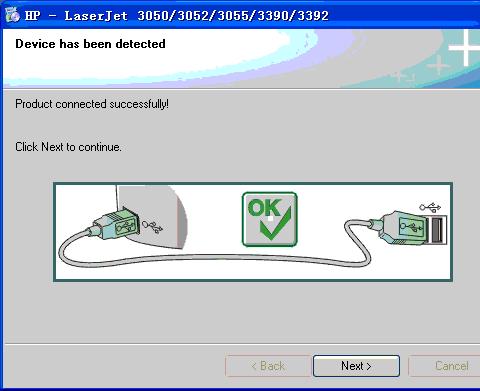
Task: Click the USB plug near the computer port
Action: point(399,228)
